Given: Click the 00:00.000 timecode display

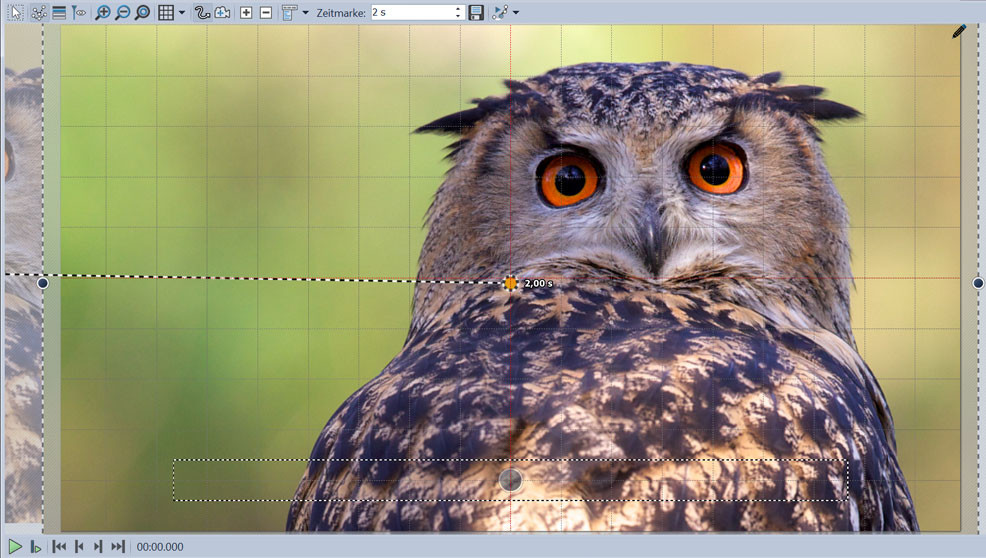Looking at the screenshot, I should pos(160,547).
